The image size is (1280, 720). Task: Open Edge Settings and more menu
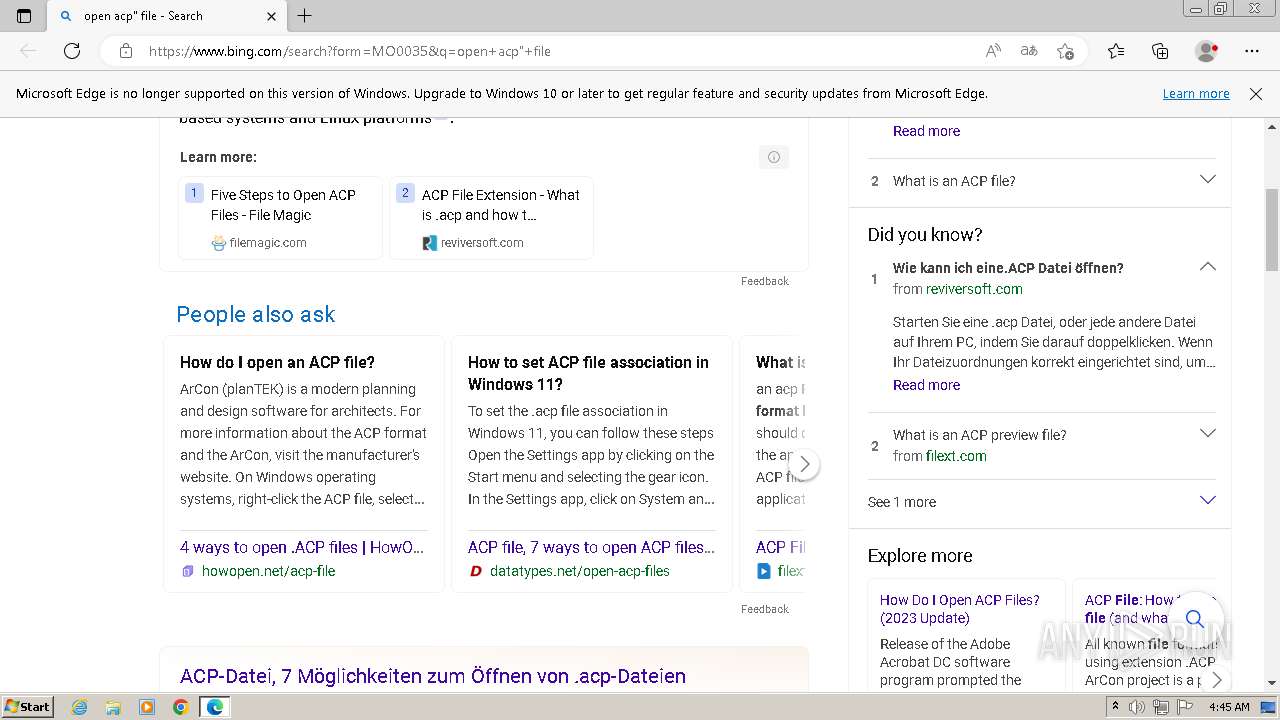click(x=1252, y=51)
